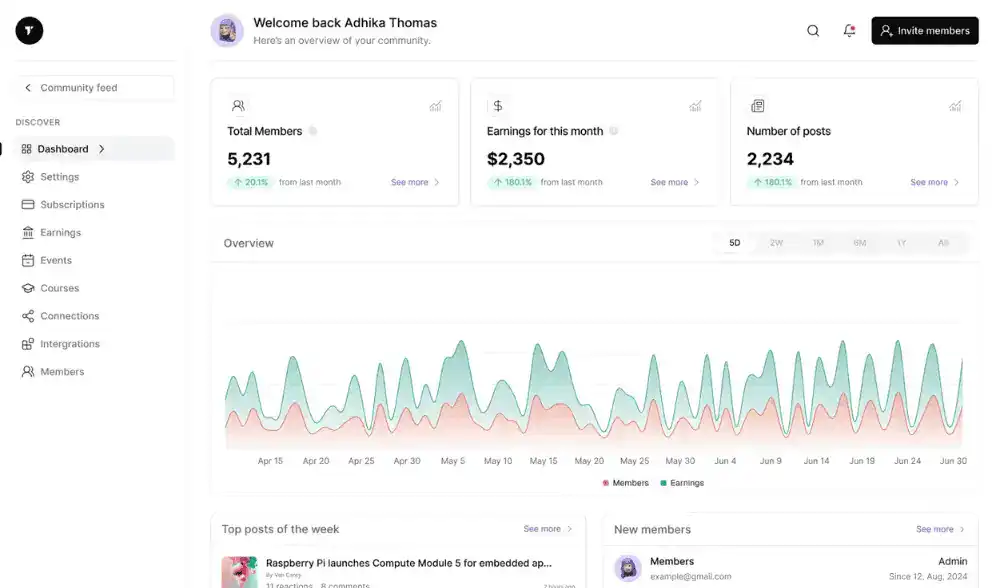Click the Connections share icon
Screen dimensions: 1000x588
28,316
